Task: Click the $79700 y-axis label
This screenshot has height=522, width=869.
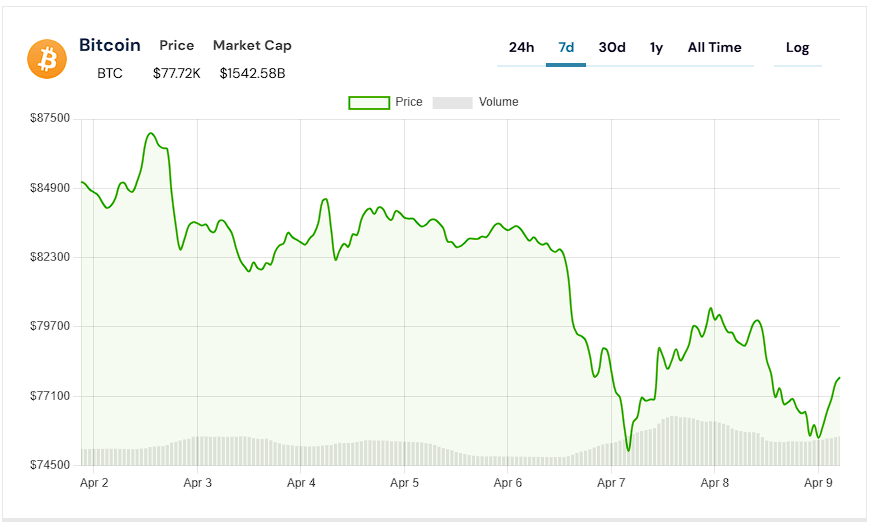Action: tap(50, 326)
